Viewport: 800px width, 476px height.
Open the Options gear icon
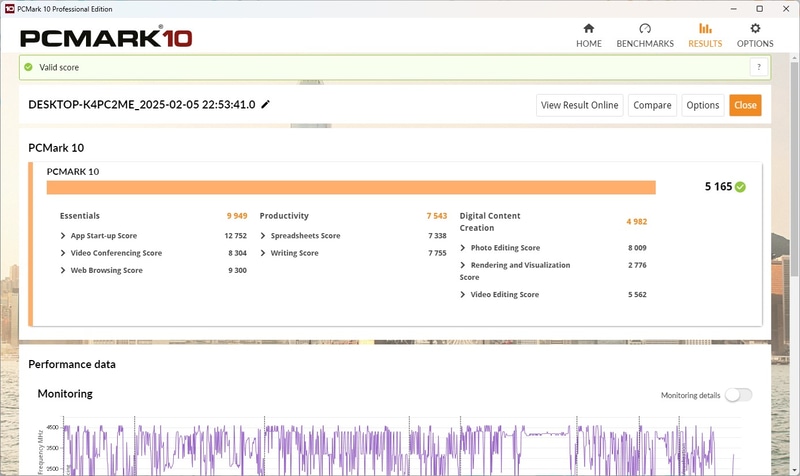[x=755, y=28]
